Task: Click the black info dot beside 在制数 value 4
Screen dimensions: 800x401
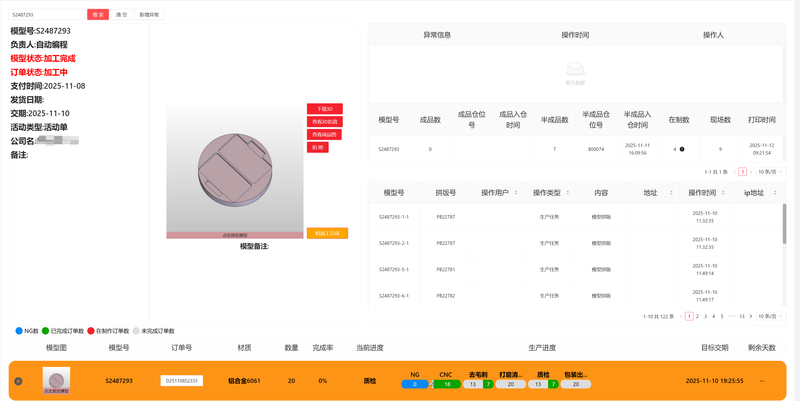Action: coord(682,149)
